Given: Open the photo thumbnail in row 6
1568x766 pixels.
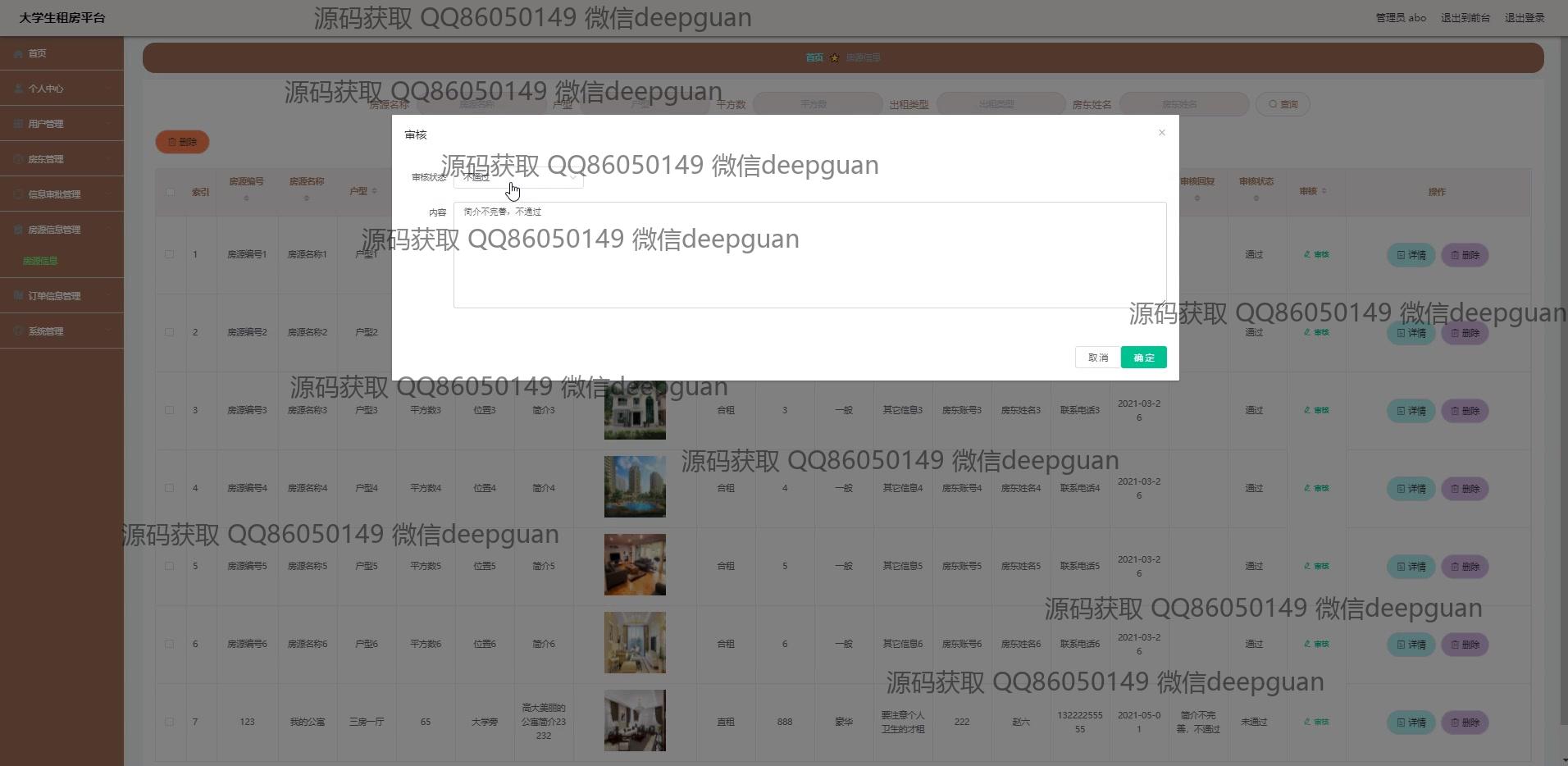Looking at the screenshot, I should coord(635,643).
